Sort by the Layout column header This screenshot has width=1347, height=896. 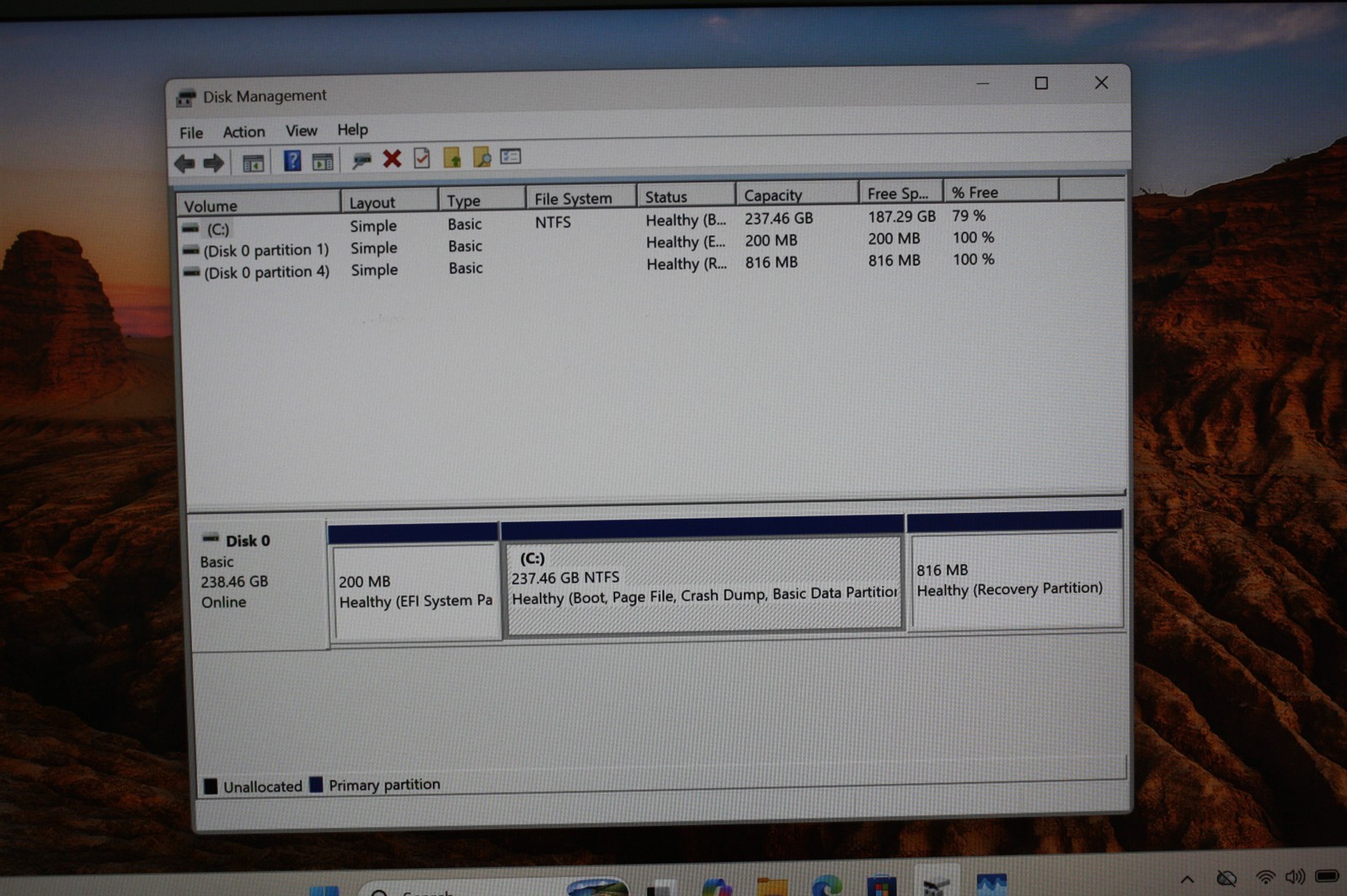coord(389,202)
